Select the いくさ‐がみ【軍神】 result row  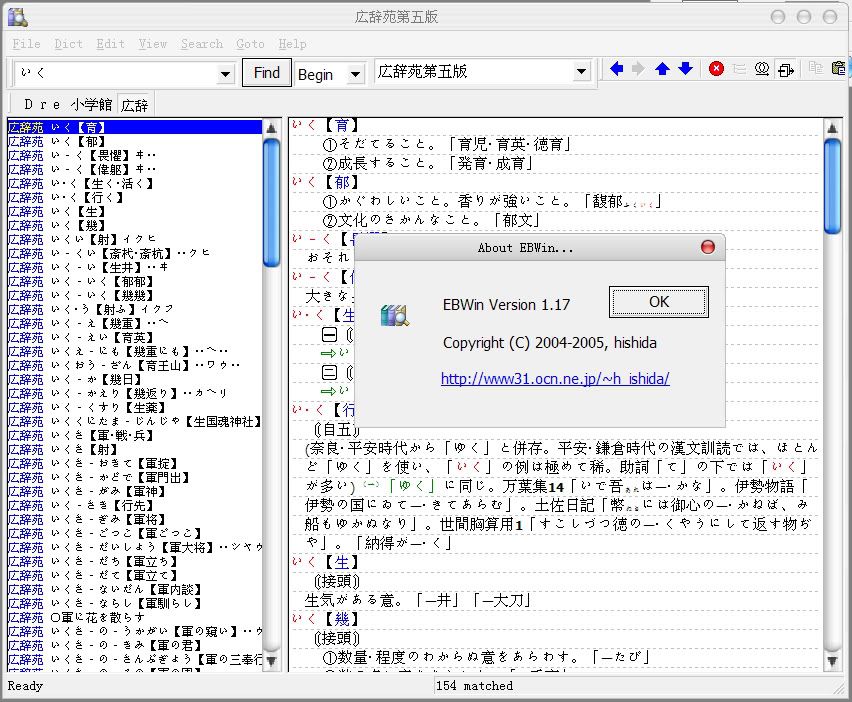(135, 491)
